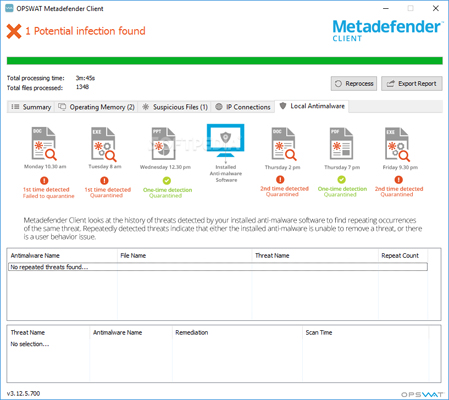The width and height of the screenshot is (449, 400).
Task: Click the Thursday 7 pm PDF scan icon
Action: tap(341, 144)
